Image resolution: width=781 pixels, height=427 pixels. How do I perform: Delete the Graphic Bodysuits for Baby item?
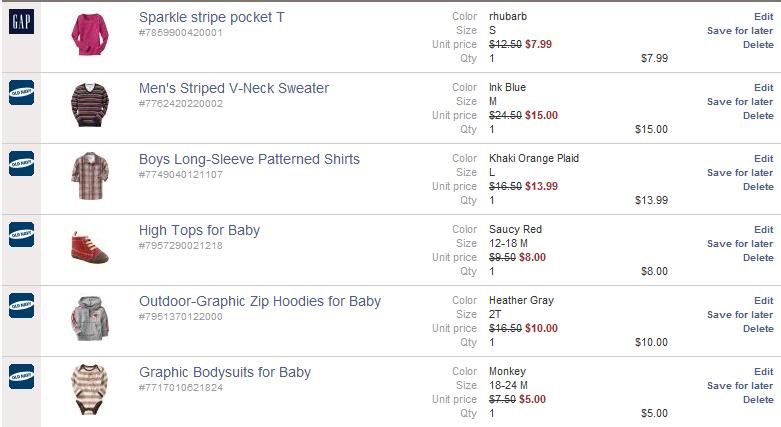point(758,400)
